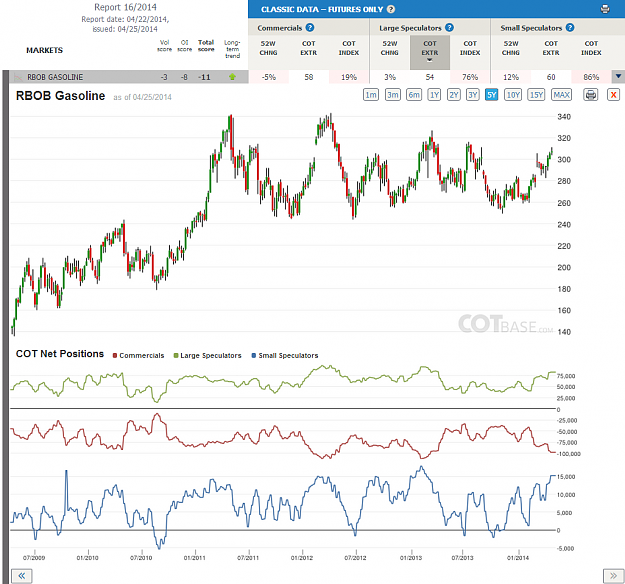The image size is (625, 584).
Task: Sort by Commercials COT INDEX column
Action: click(349, 48)
